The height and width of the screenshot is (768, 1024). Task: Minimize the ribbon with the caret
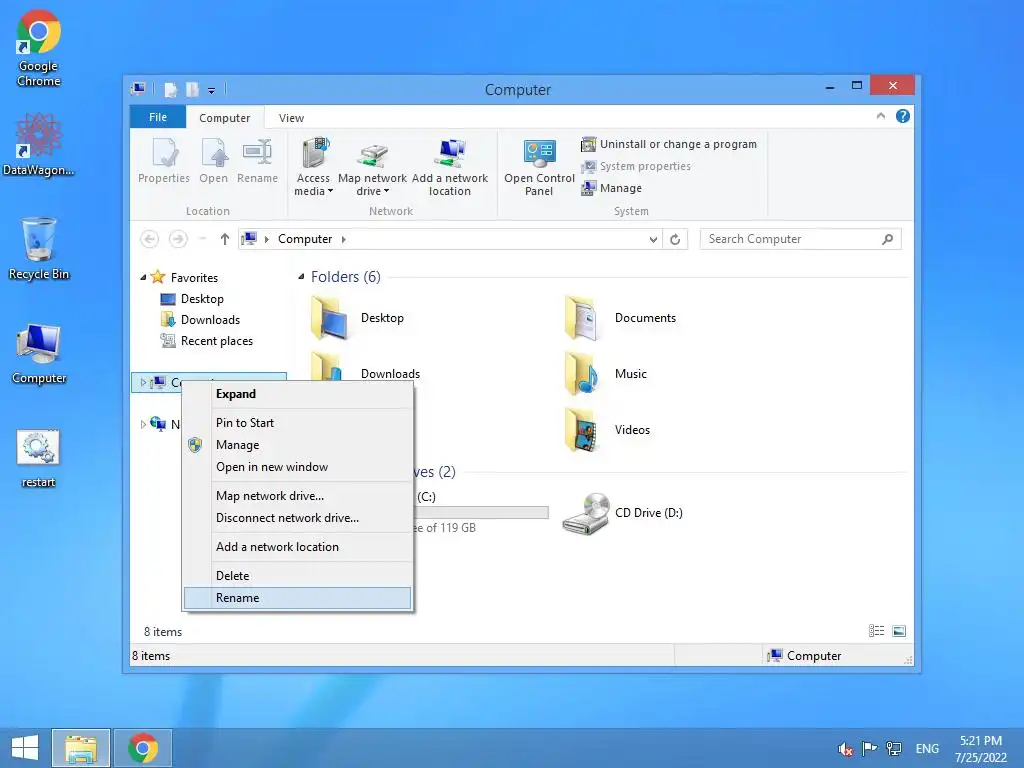[x=881, y=116]
